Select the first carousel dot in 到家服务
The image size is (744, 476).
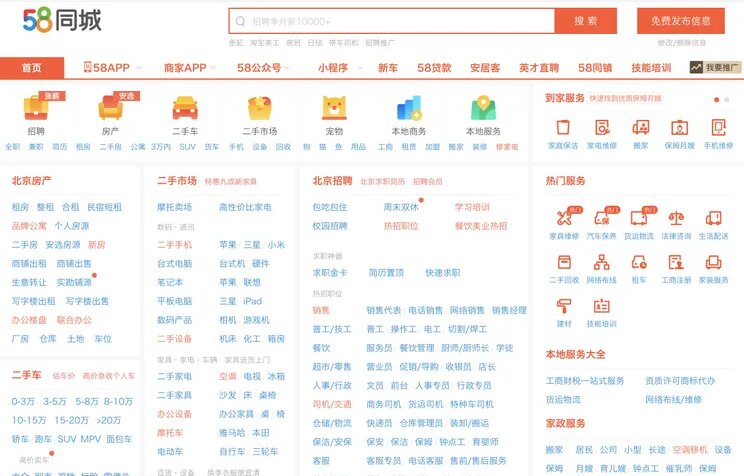coord(716,100)
